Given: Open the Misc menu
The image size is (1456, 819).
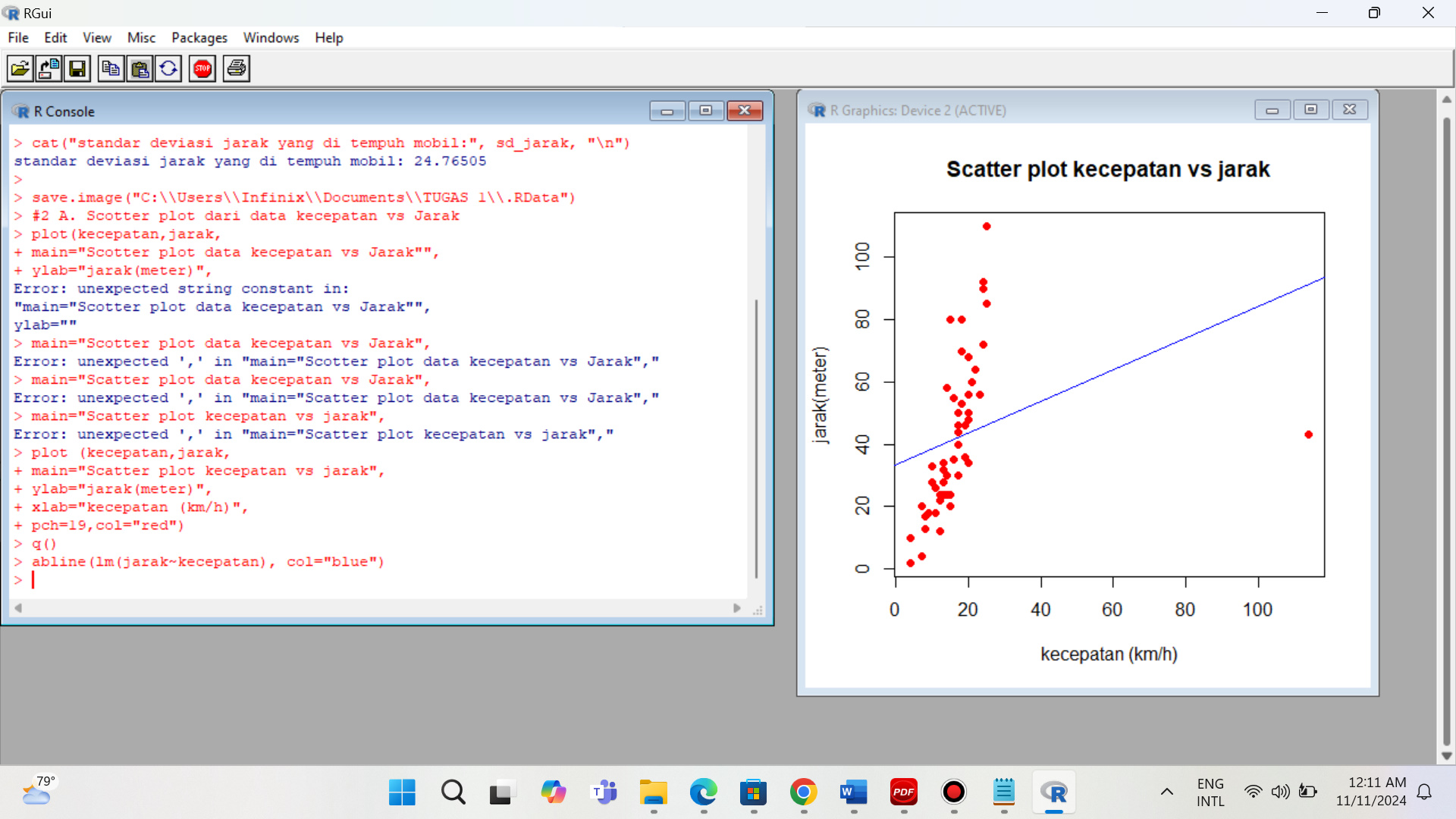Looking at the screenshot, I should [141, 38].
